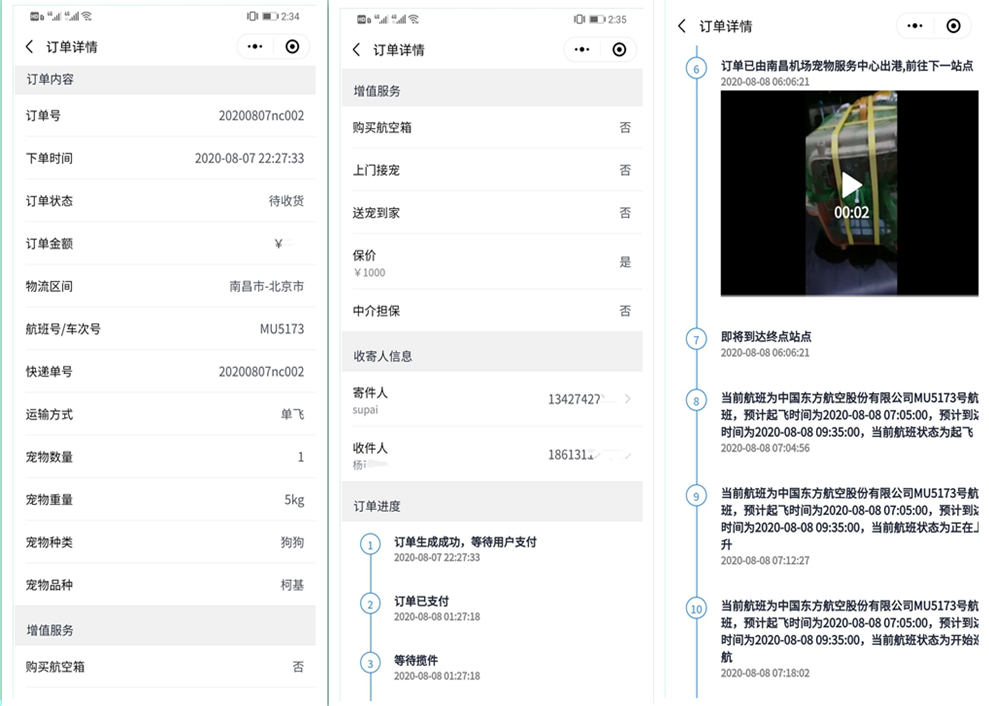
Task: Tap the 订单状态 待收货 row
Action: [x=165, y=201]
